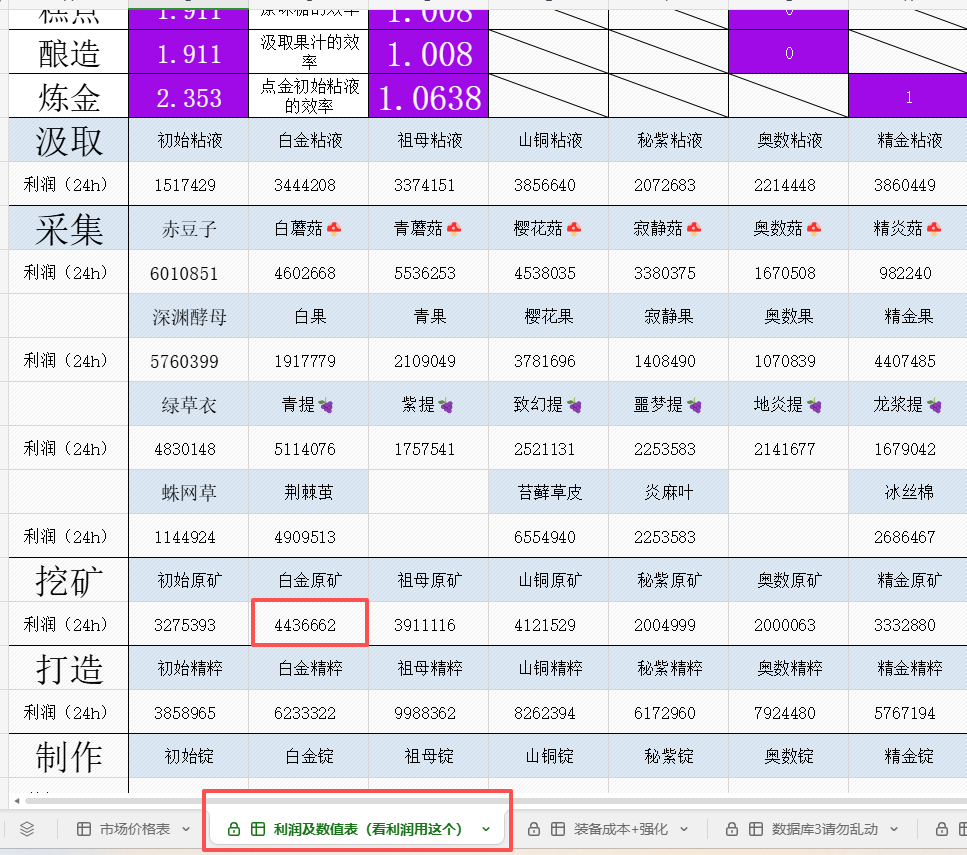Click the horizontal scrollbar above sheet tabs

(480, 801)
